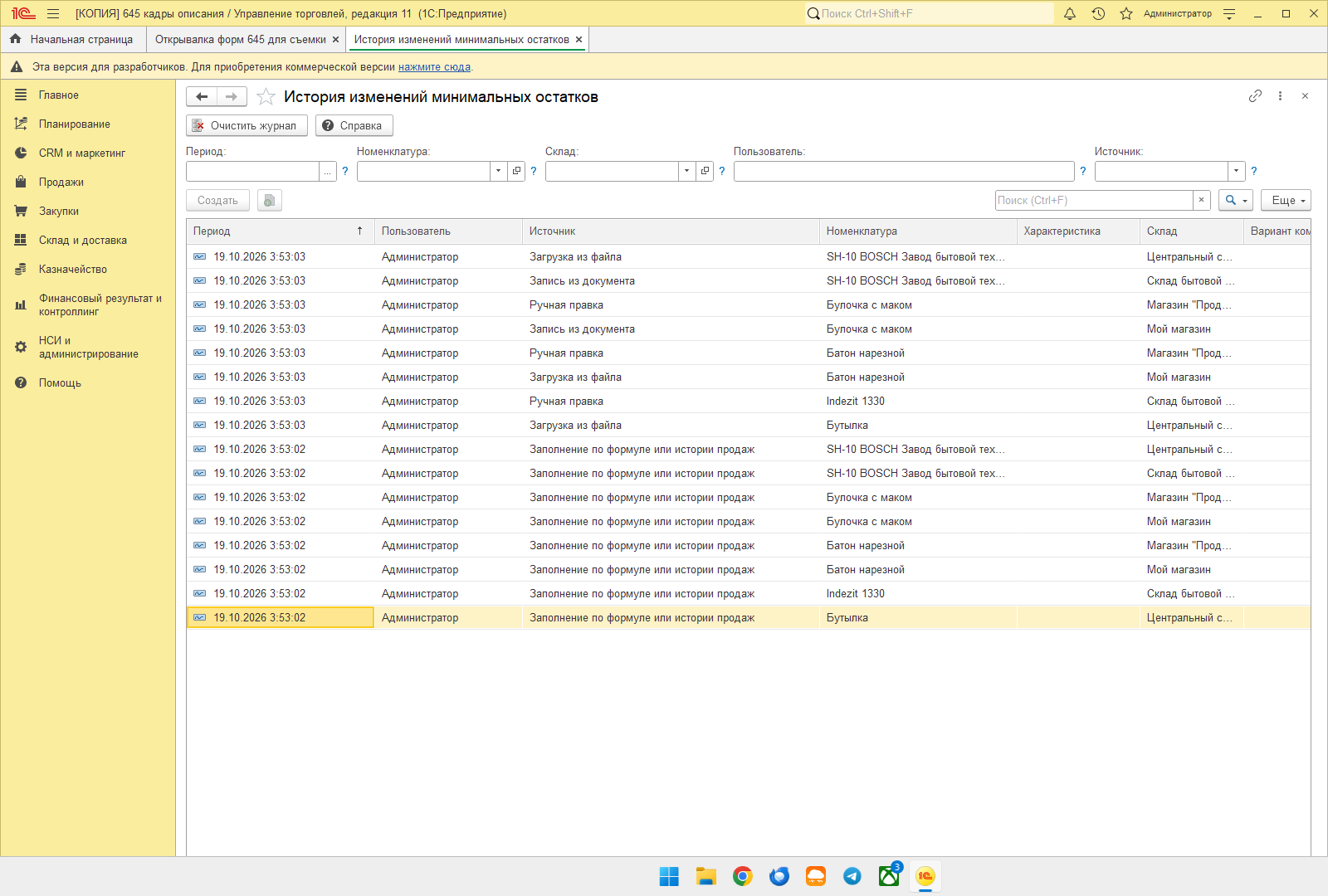The image size is (1328, 896).
Task: Clear the table search field
Action: tap(1201, 200)
